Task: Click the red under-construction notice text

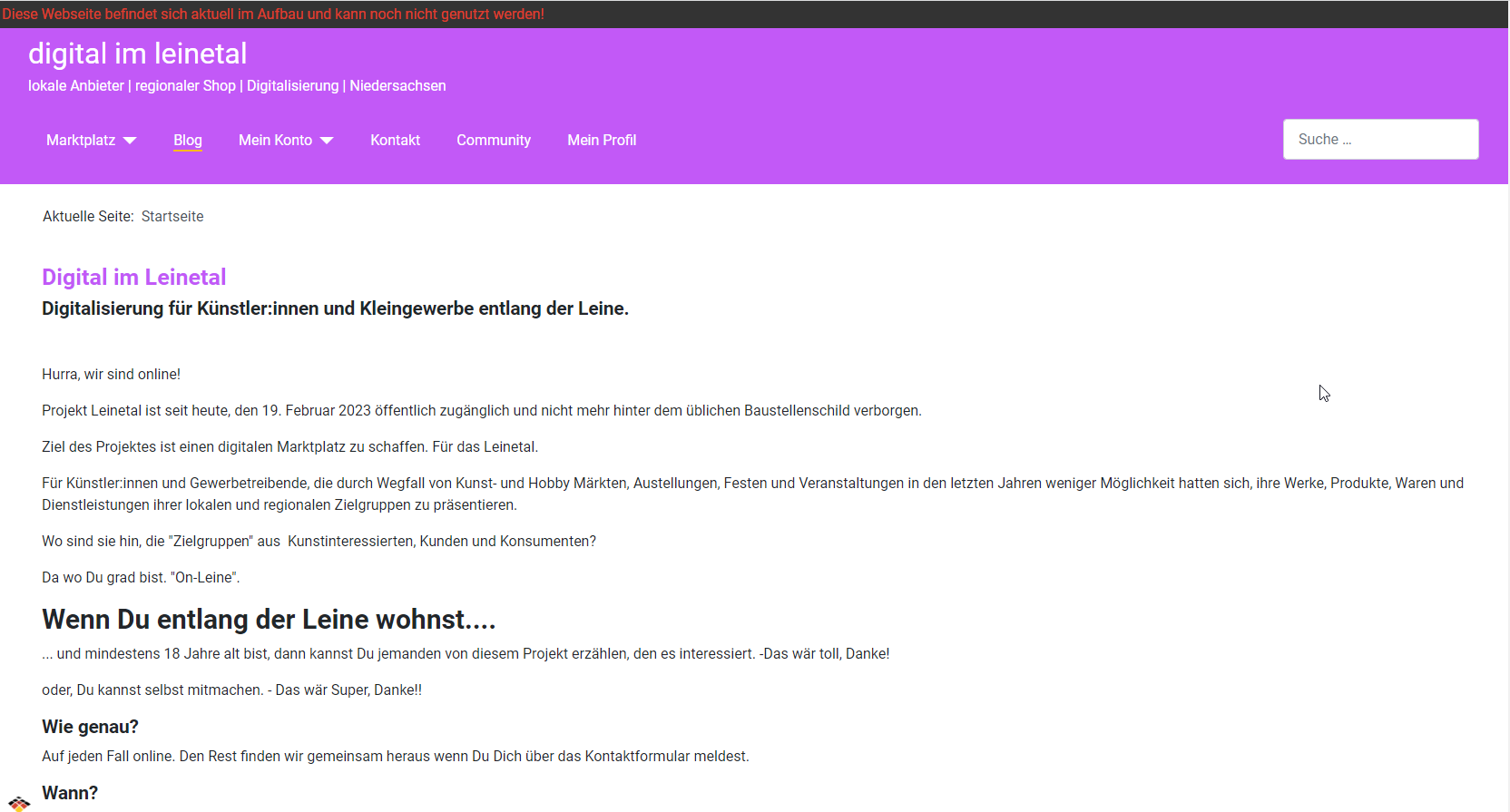Action: (x=273, y=15)
